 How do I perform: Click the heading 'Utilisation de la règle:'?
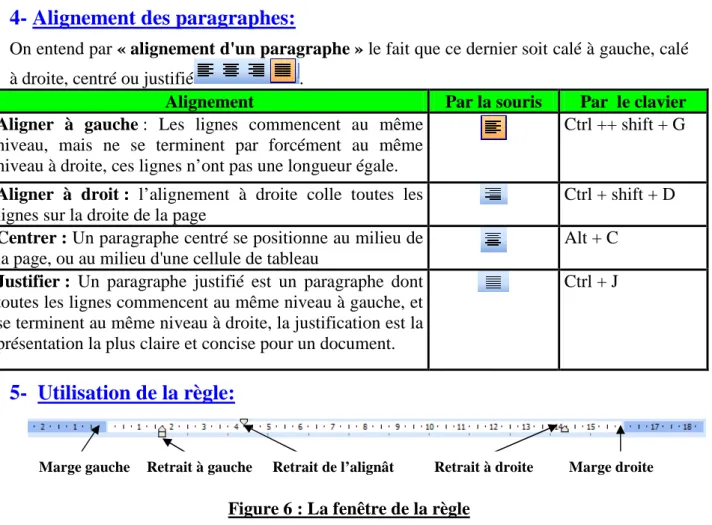click(x=136, y=393)
